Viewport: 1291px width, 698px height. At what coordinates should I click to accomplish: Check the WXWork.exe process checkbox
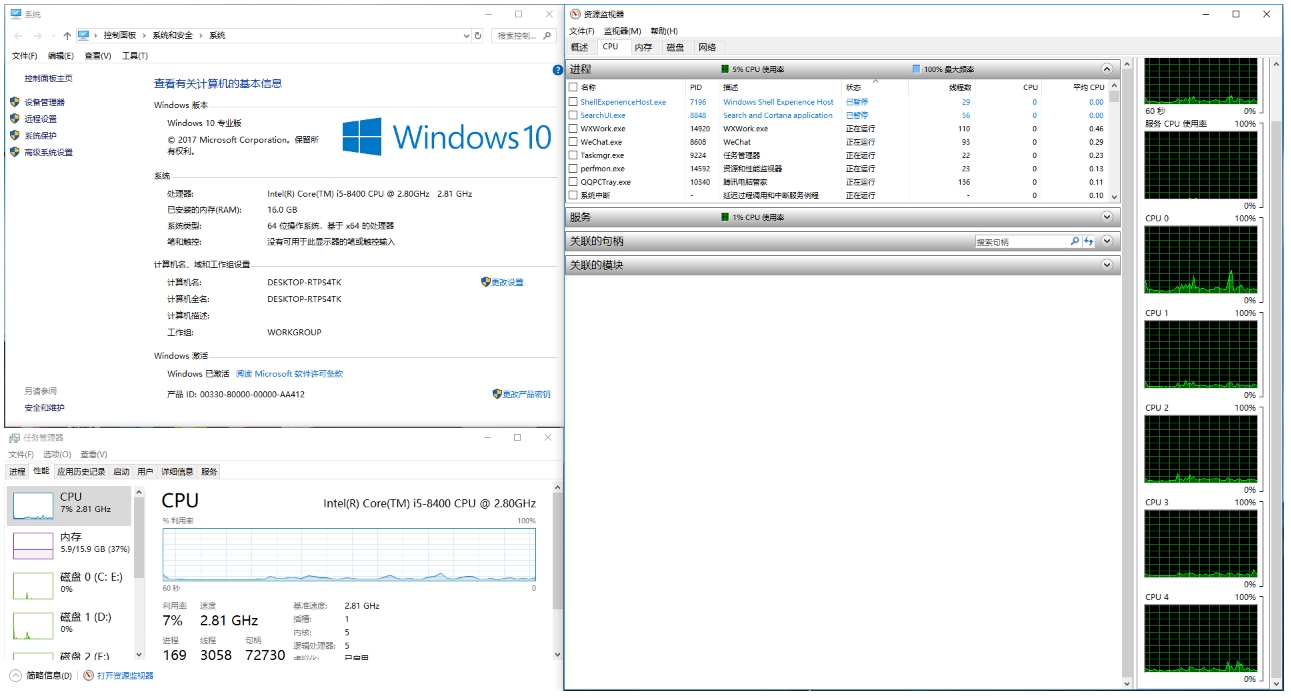coord(573,128)
